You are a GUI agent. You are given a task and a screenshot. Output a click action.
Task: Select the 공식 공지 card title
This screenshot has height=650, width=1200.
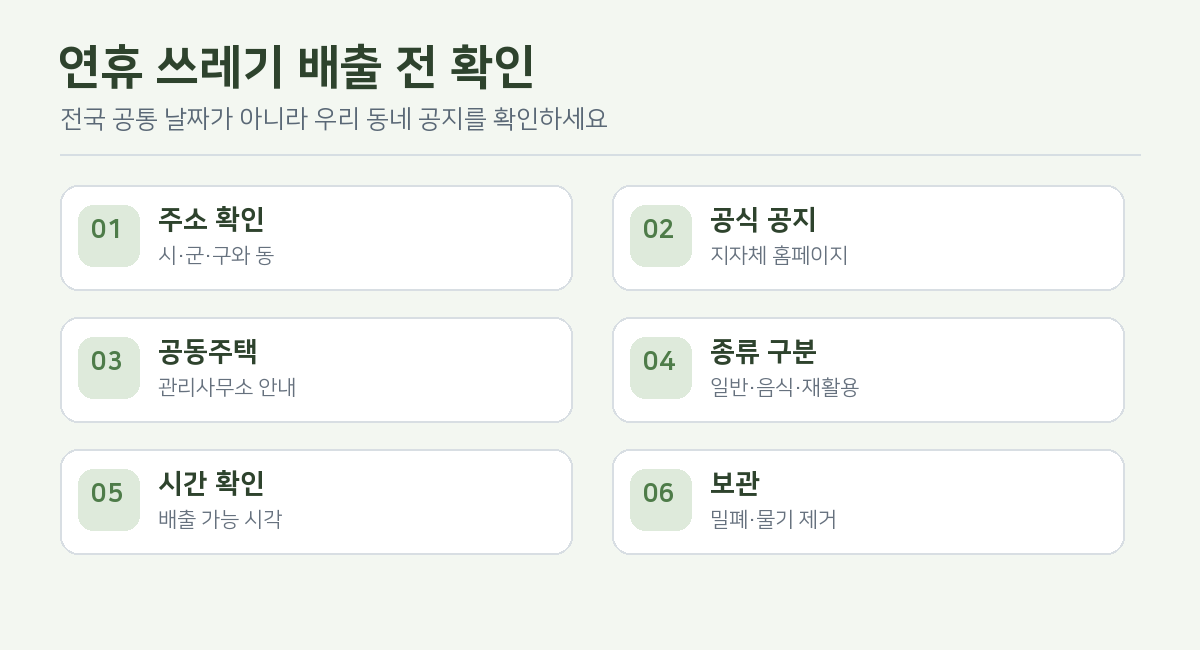pyautogui.click(x=763, y=220)
